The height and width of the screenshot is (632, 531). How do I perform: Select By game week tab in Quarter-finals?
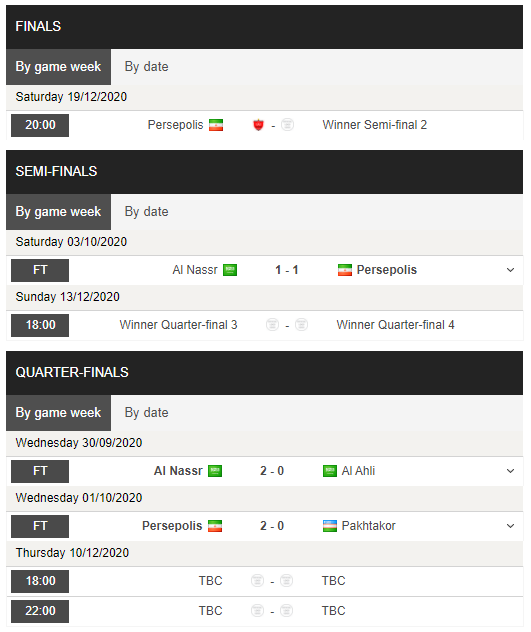pyautogui.click(x=58, y=413)
